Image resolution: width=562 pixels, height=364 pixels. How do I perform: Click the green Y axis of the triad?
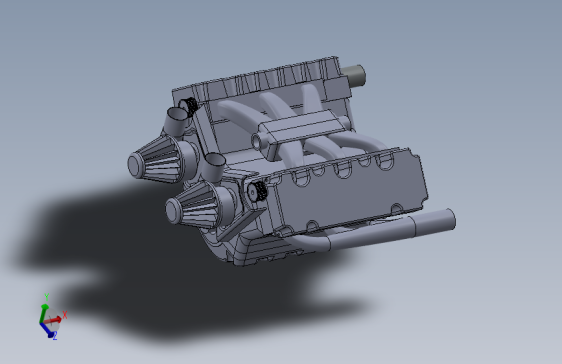pyautogui.click(x=43, y=313)
